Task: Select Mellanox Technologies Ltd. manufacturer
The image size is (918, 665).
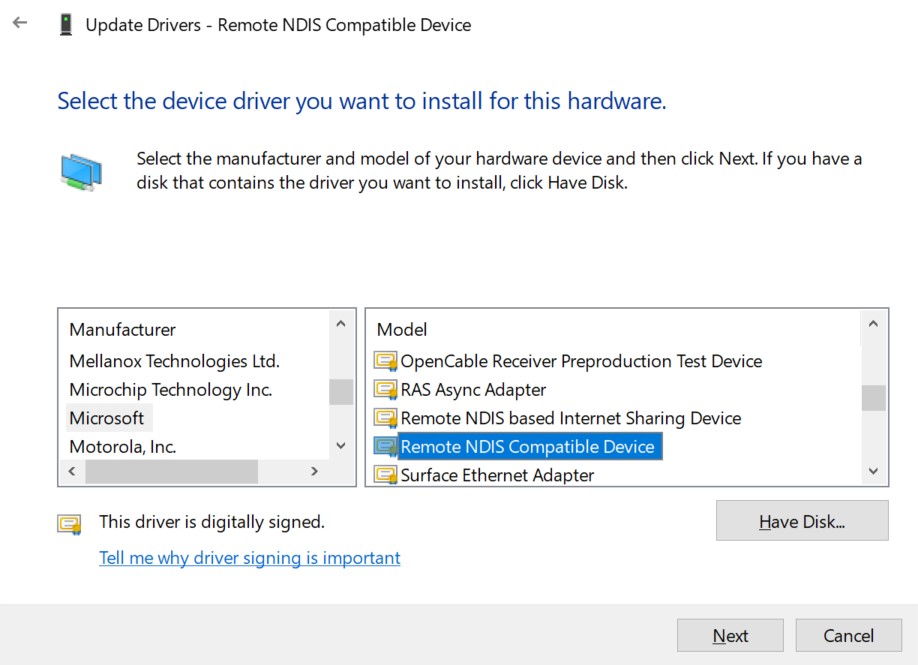Action: 174,361
